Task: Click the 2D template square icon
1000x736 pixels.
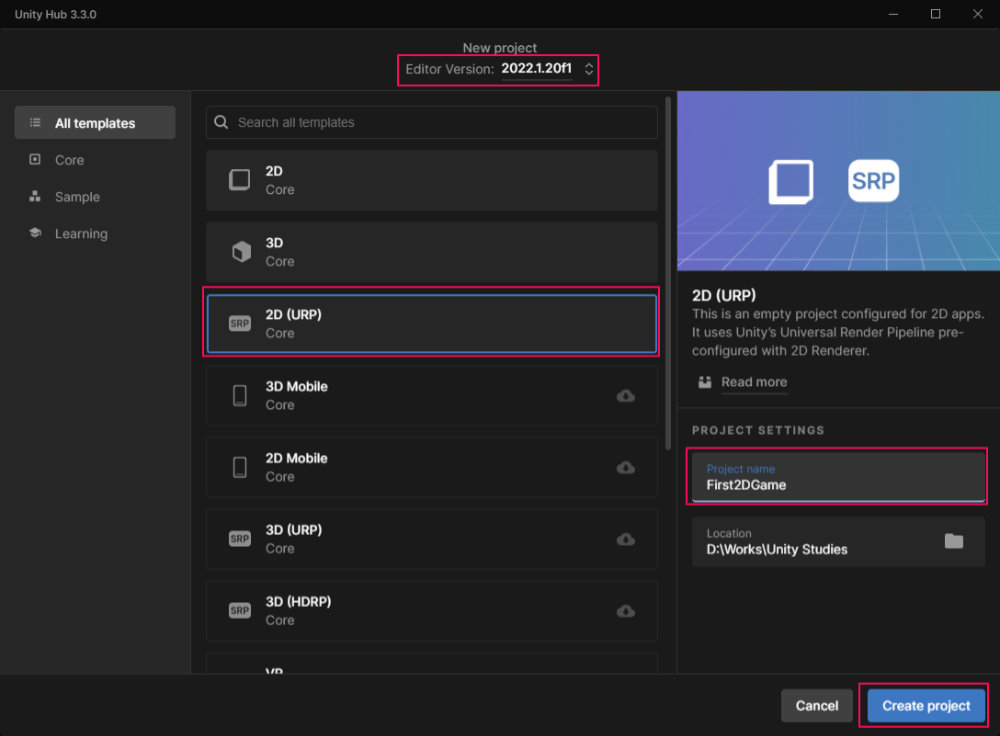Action: coord(240,180)
